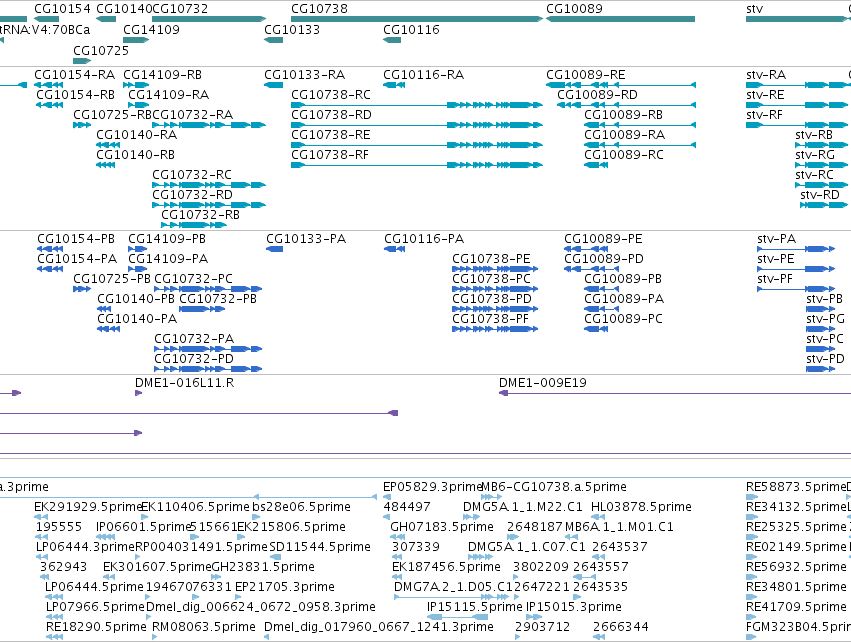Click the stv gene label

point(754,9)
